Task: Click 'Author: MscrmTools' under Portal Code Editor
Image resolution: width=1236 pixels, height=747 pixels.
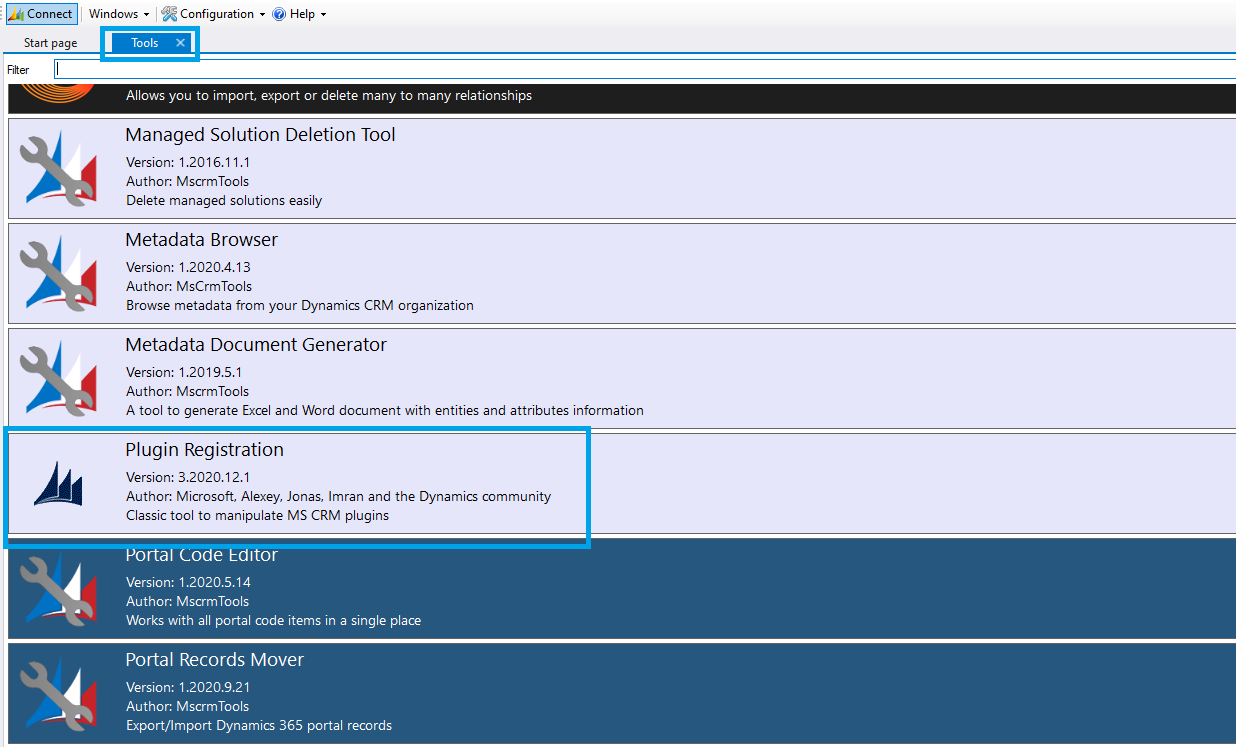Action: point(188,601)
